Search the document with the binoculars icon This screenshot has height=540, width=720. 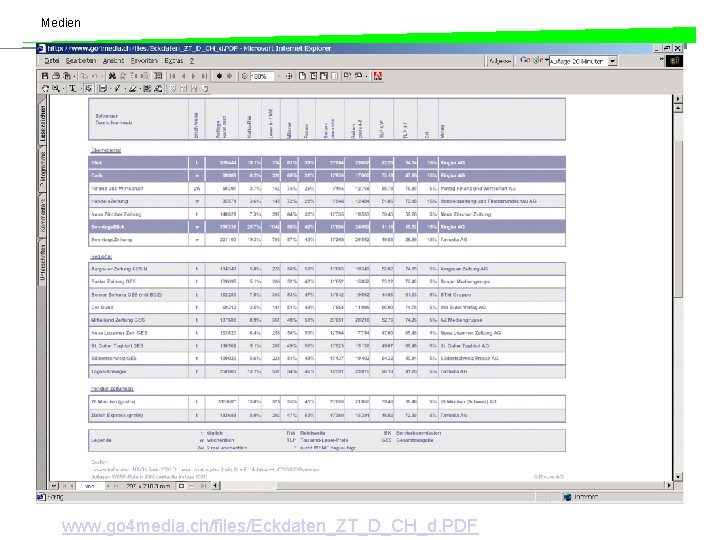tap(112, 76)
